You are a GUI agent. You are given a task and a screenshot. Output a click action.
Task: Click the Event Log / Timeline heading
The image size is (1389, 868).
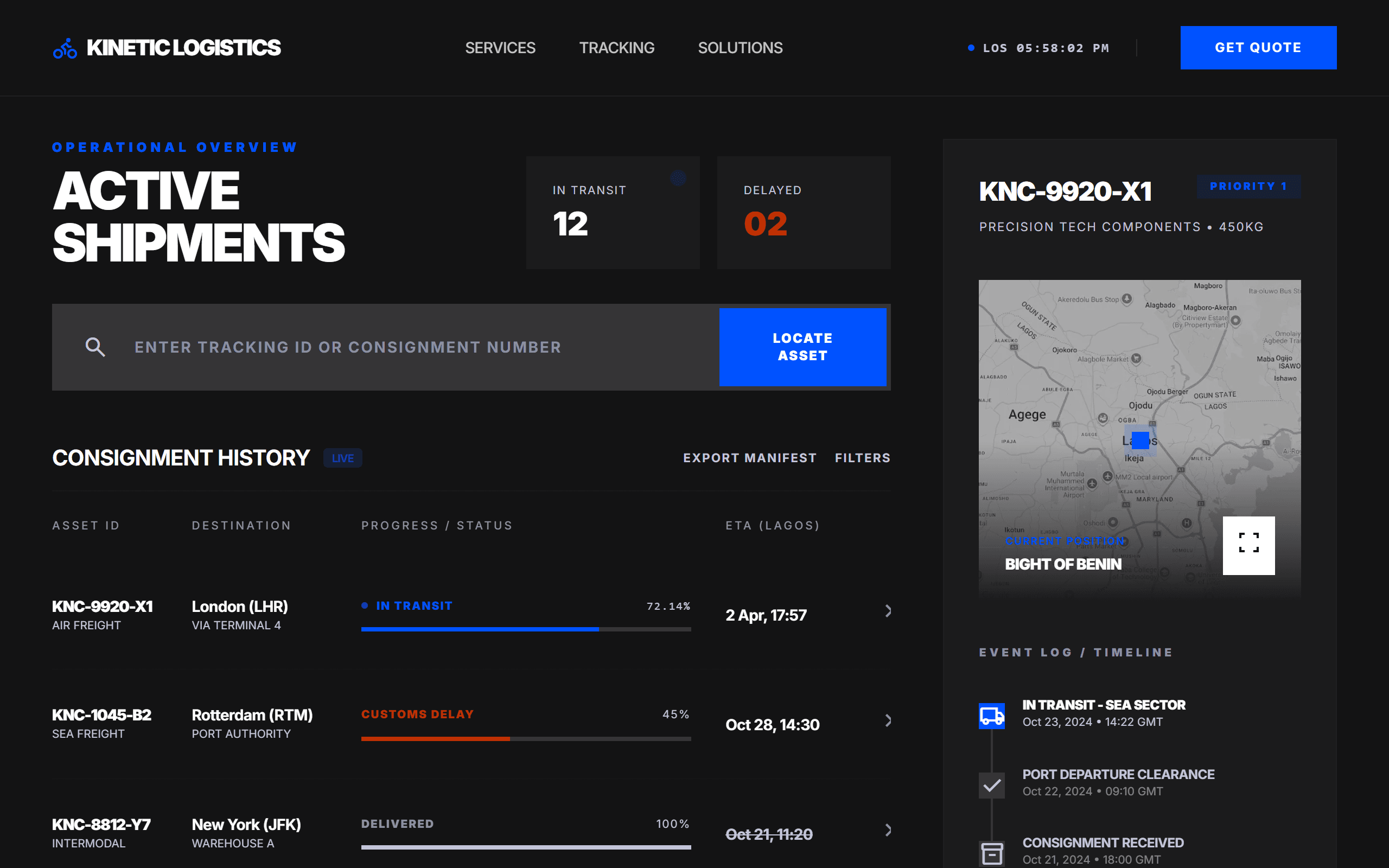[1075, 653]
